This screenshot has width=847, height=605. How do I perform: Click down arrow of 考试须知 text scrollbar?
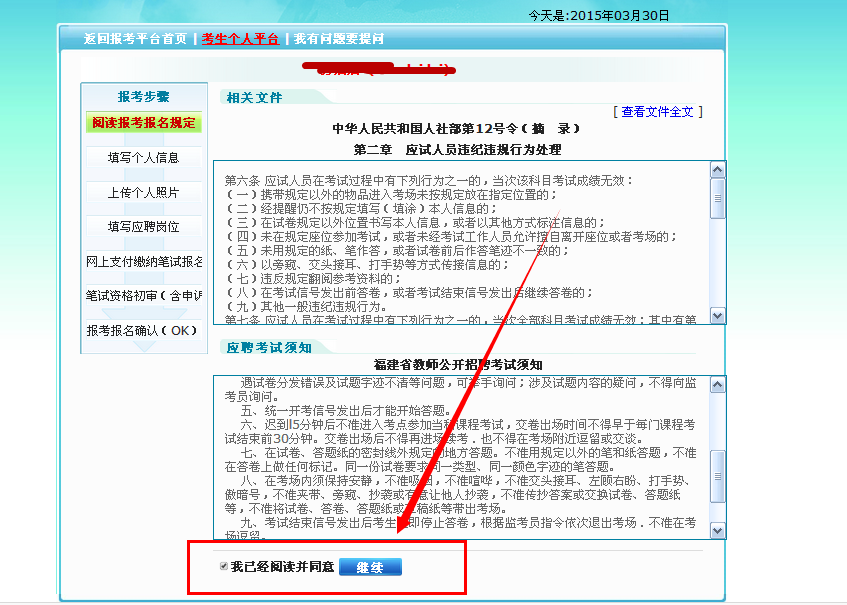point(718,531)
